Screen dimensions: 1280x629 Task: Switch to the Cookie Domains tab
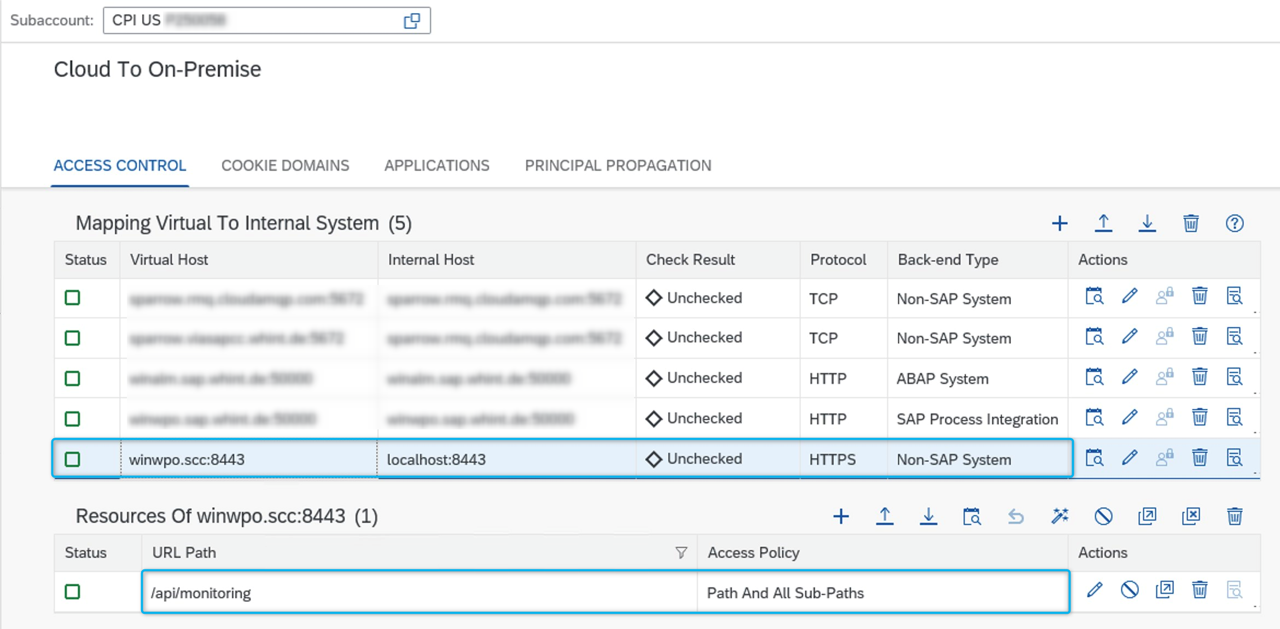pyautogui.click(x=285, y=166)
